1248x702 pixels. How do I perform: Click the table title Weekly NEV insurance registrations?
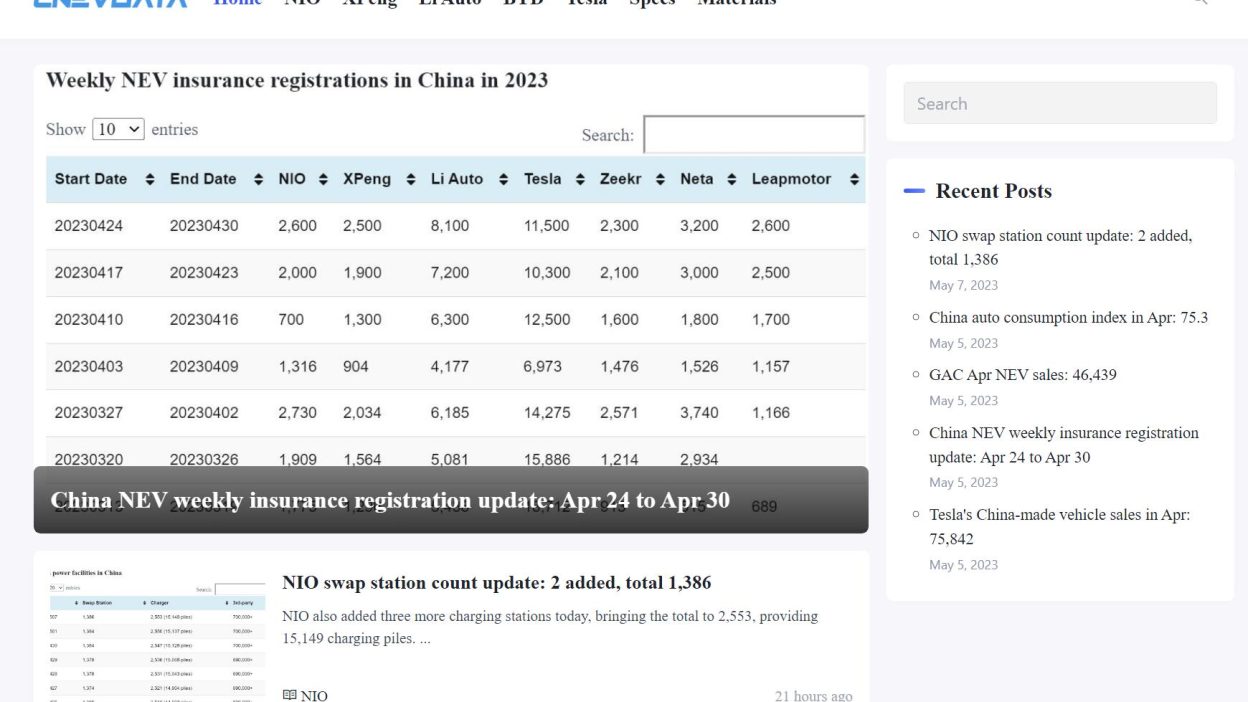297,80
